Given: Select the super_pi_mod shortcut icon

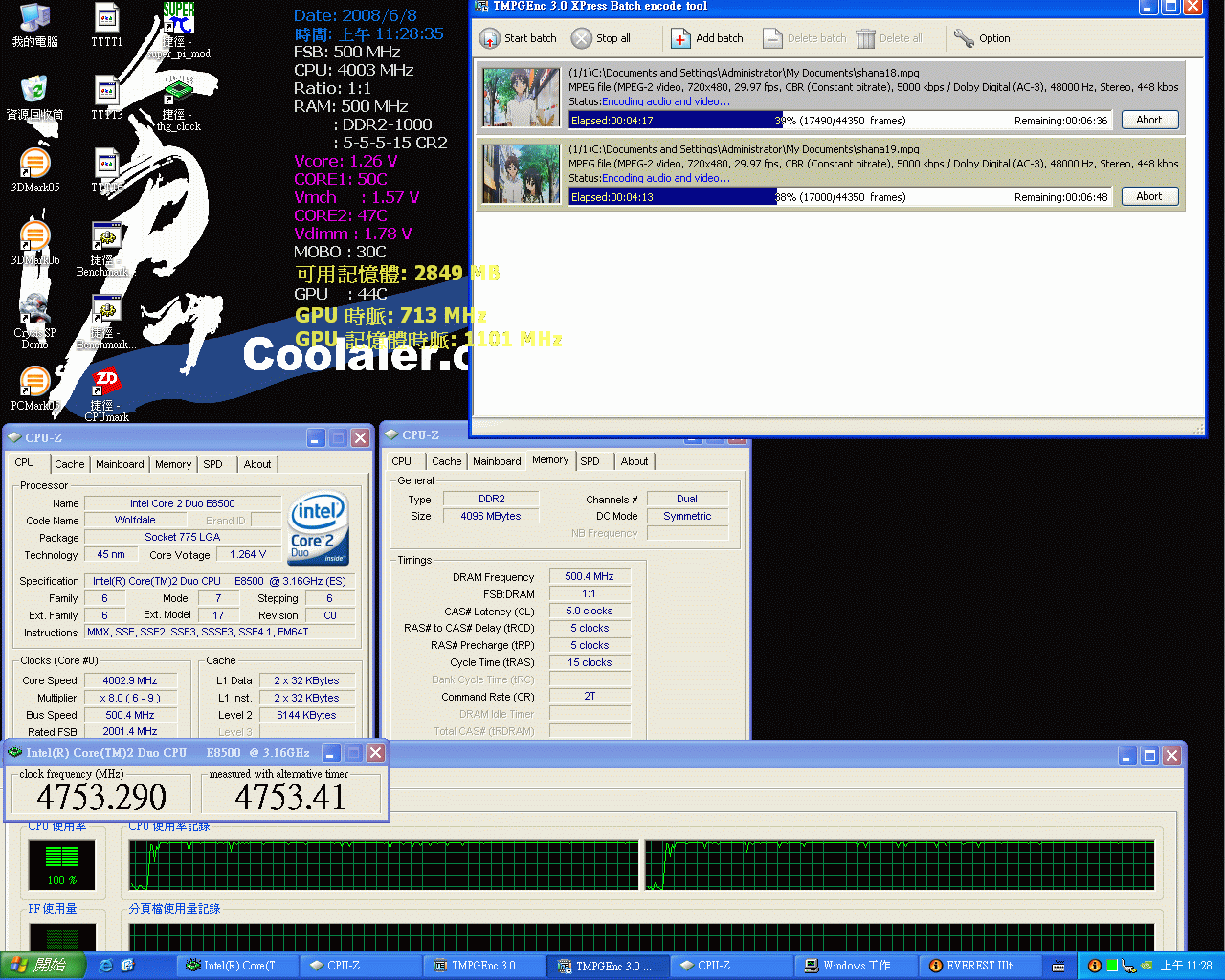Looking at the screenshot, I should [178, 19].
